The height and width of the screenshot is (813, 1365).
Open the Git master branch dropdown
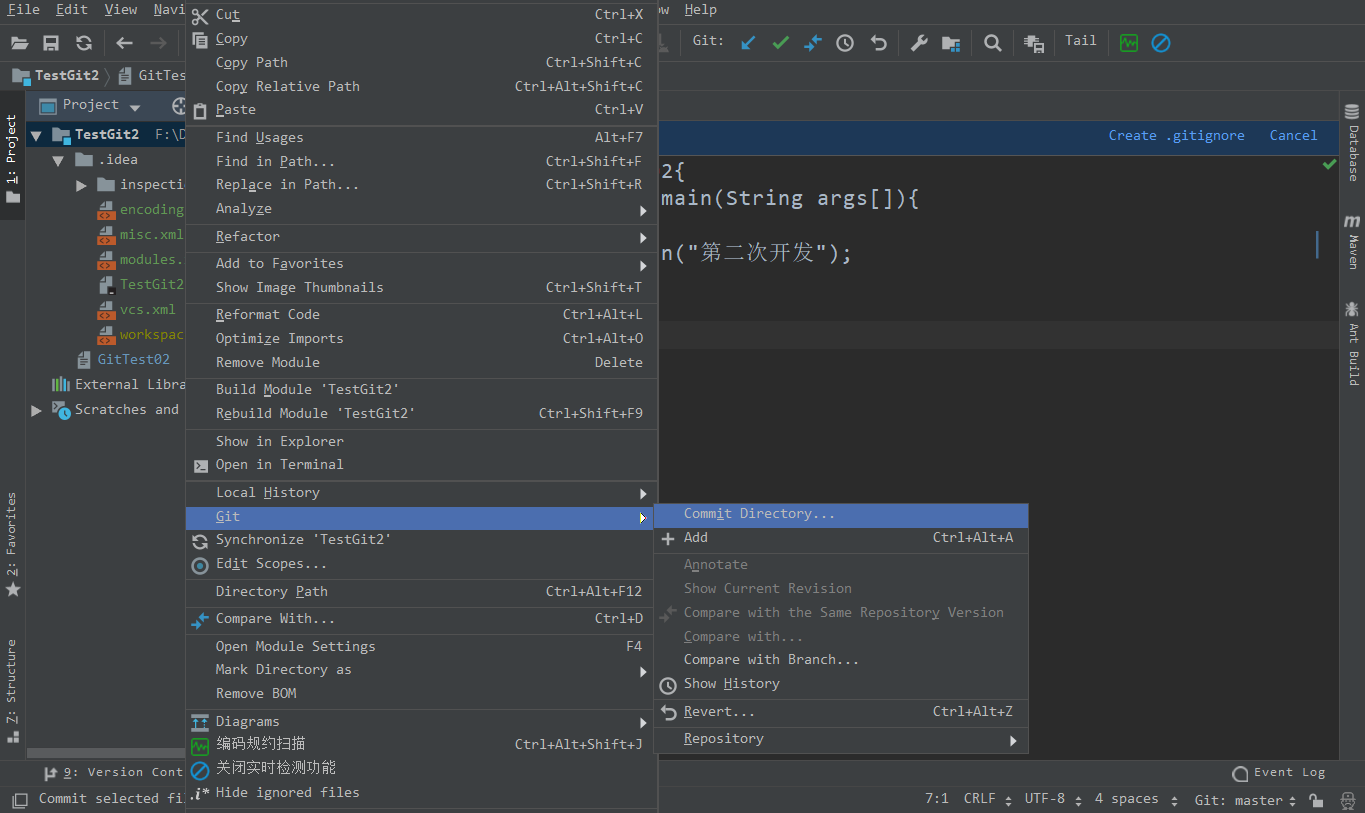[x=1244, y=800]
